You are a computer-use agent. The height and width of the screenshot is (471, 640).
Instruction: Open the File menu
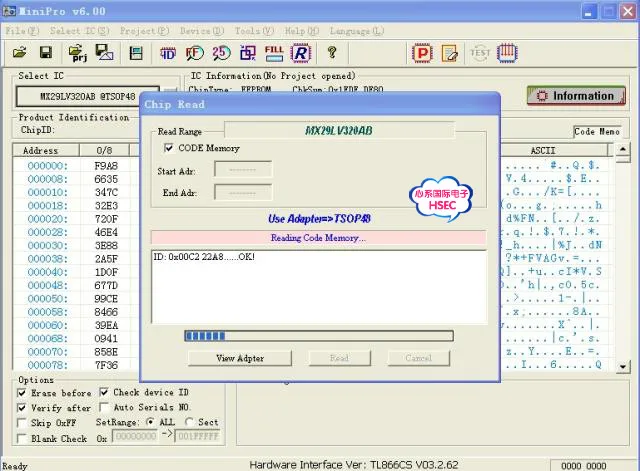click(x=22, y=31)
